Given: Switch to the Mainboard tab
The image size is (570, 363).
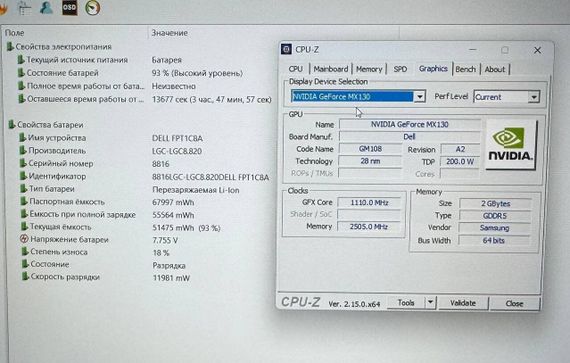Looking at the screenshot, I should click(x=330, y=69).
